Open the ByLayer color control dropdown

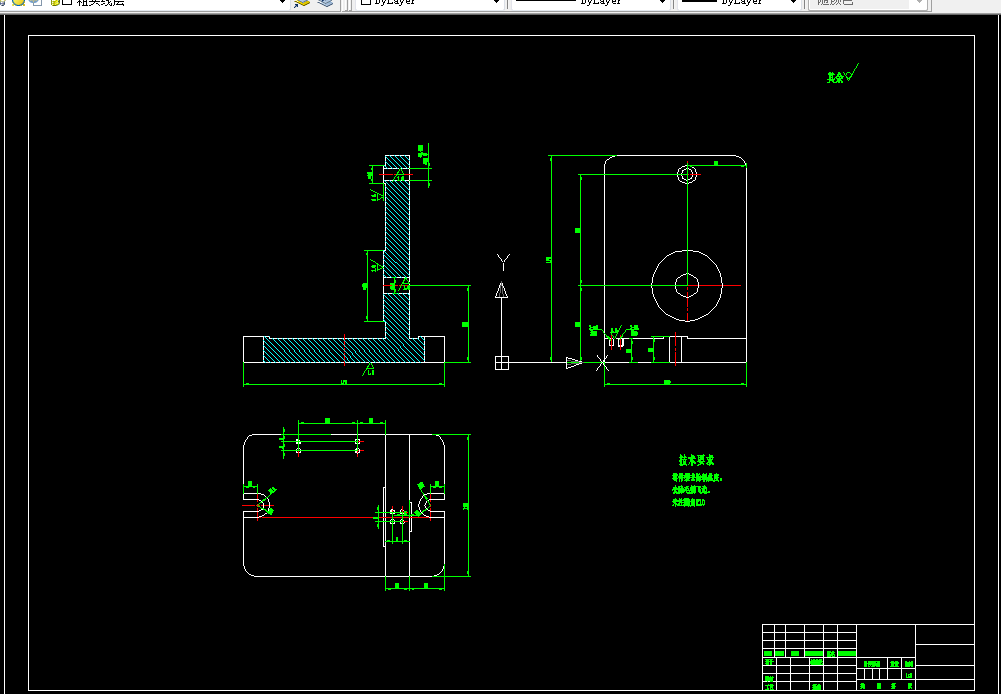coord(430,3)
